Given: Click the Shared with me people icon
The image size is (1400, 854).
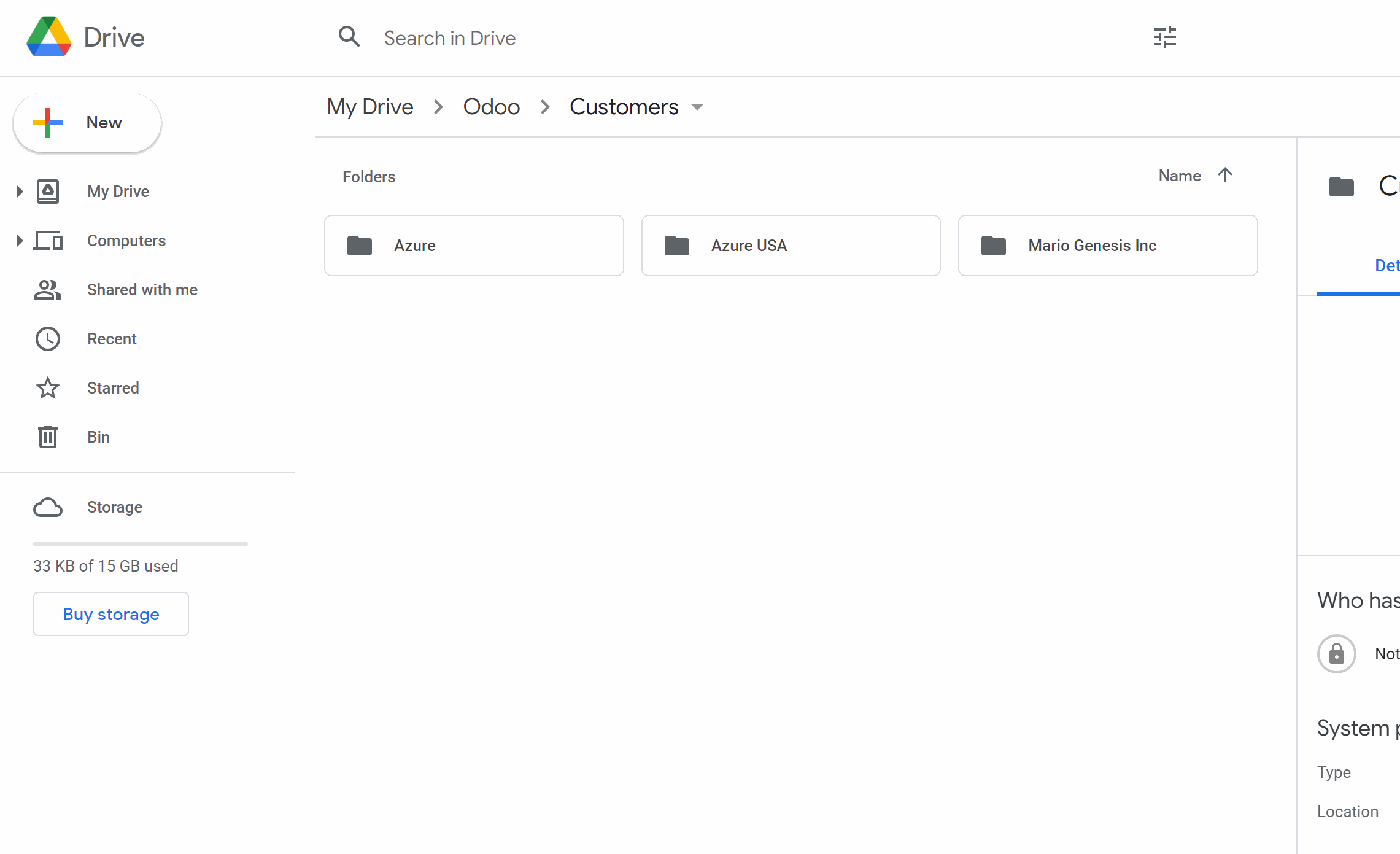Looking at the screenshot, I should 48,290.
